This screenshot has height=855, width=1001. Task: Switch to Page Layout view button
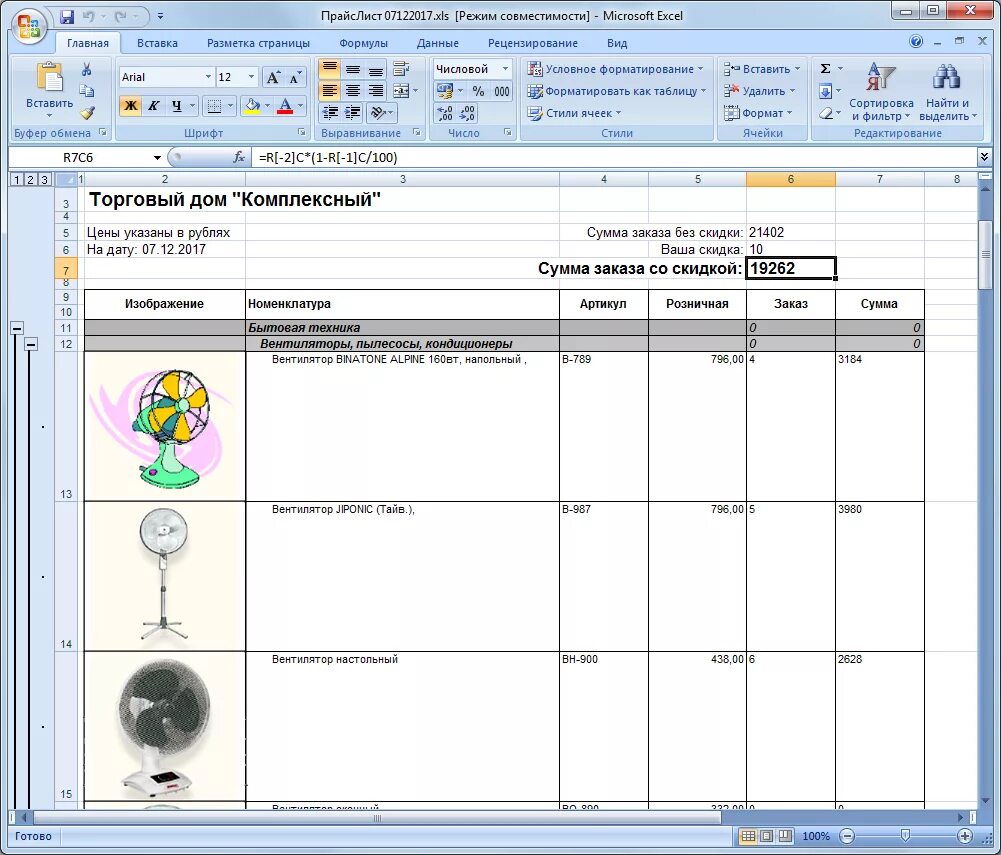click(x=767, y=836)
